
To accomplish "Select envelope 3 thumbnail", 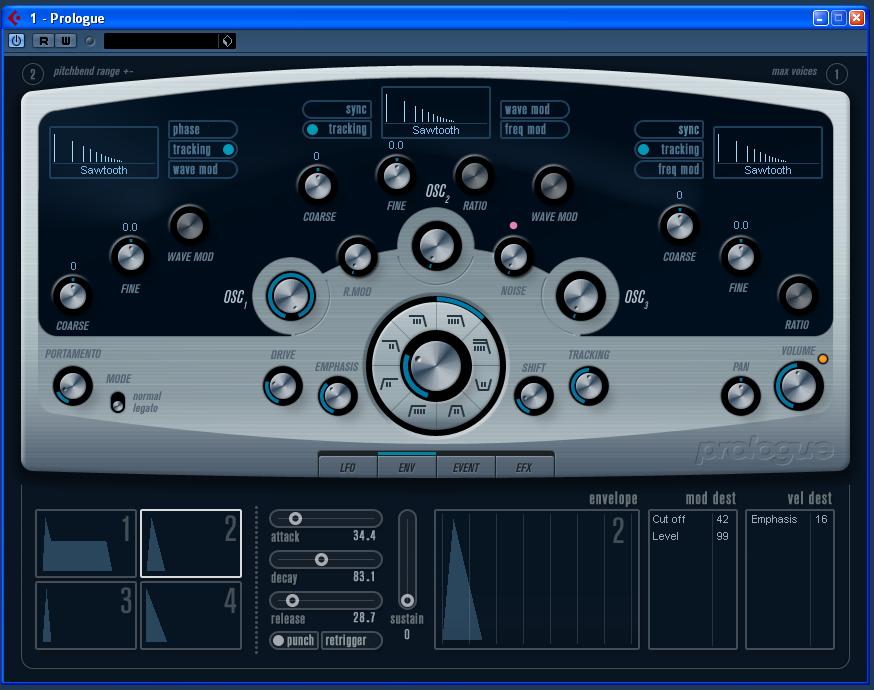I will (x=86, y=615).
